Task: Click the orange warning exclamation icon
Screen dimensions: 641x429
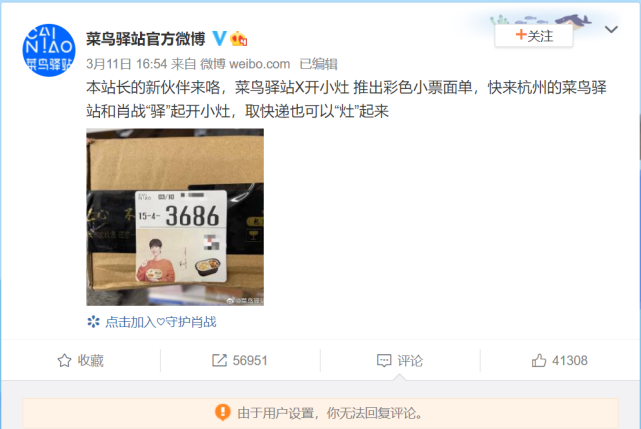Action: coord(223,412)
